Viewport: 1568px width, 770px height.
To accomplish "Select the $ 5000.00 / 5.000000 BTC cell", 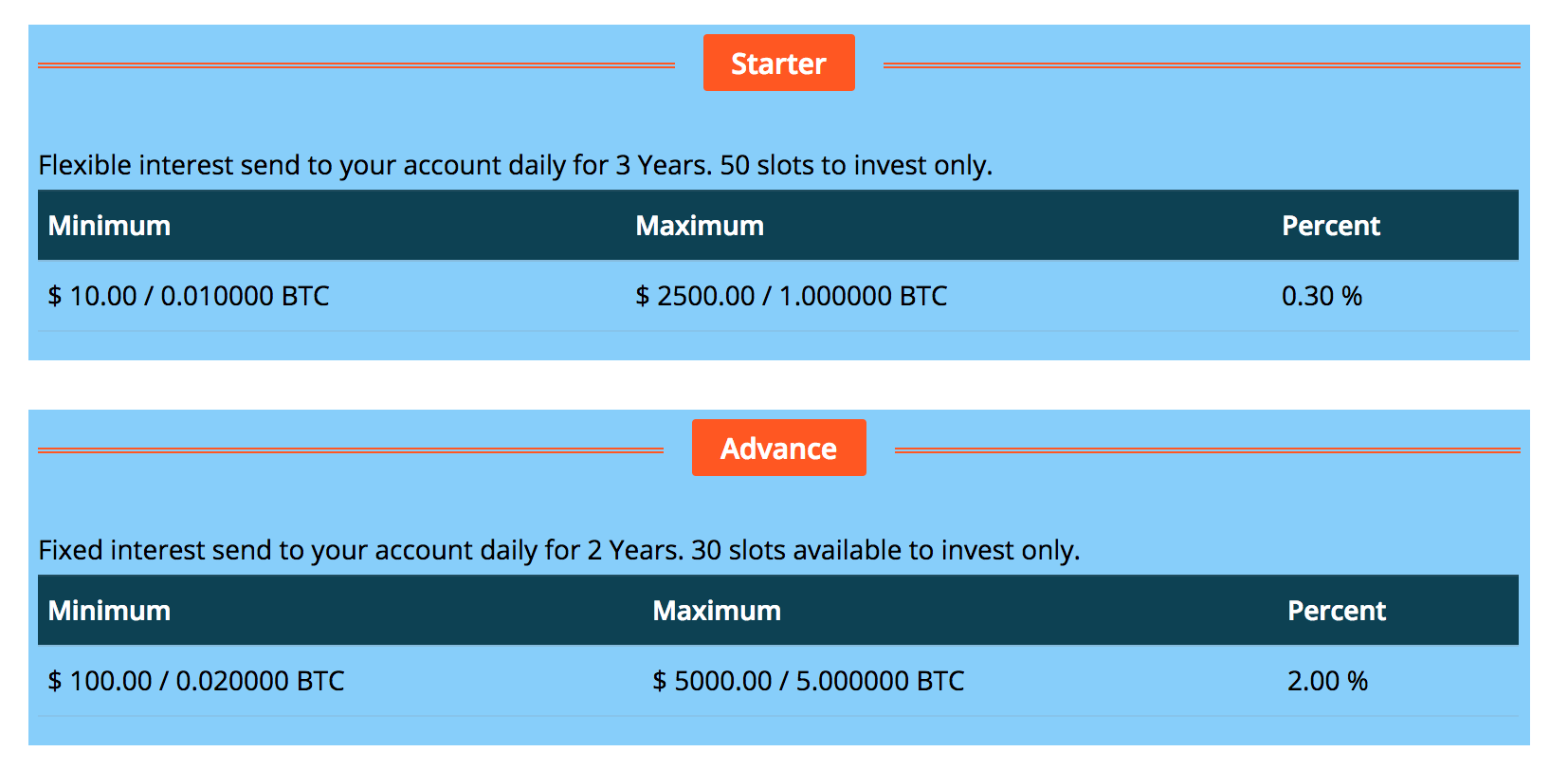I will [x=808, y=681].
